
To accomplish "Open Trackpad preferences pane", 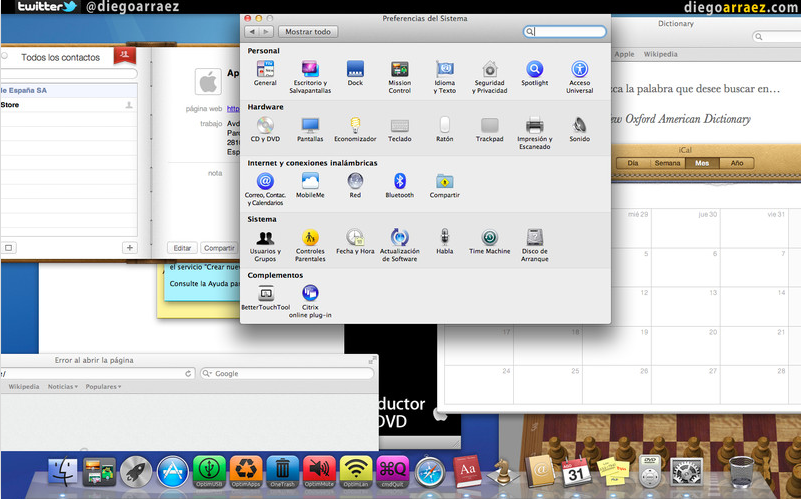I will pos(489,129).
